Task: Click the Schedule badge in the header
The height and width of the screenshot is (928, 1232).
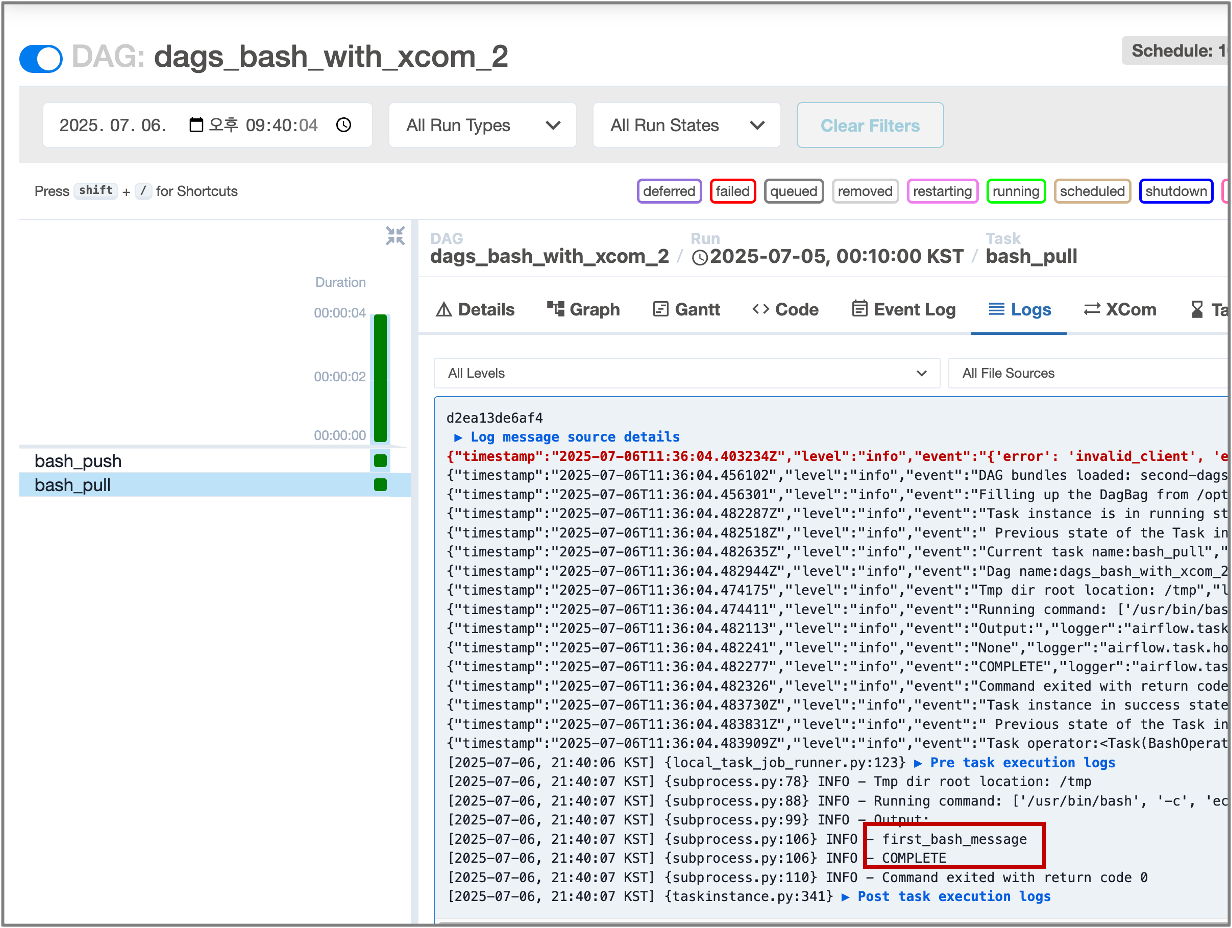Action: coord(1176,51)
